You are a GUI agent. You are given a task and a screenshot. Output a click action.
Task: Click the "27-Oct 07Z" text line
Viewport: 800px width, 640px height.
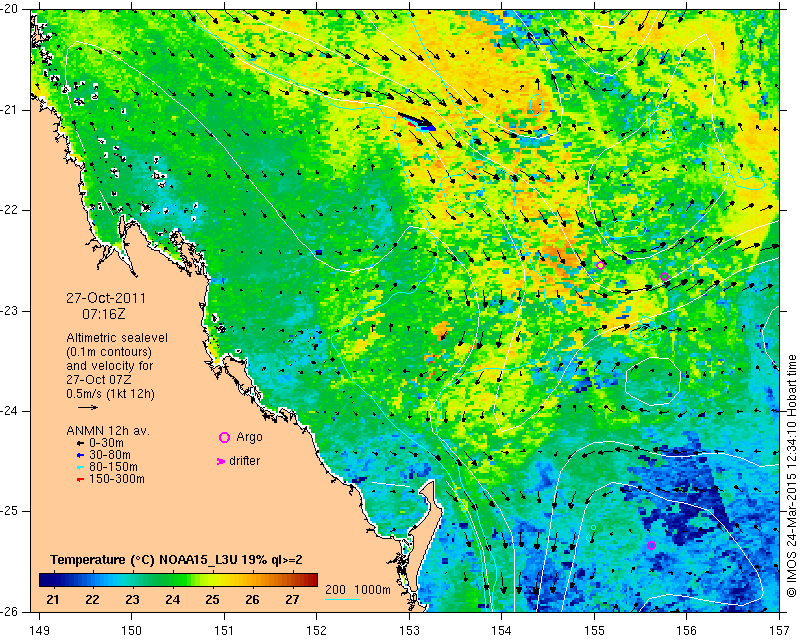(x=98, y=380)
